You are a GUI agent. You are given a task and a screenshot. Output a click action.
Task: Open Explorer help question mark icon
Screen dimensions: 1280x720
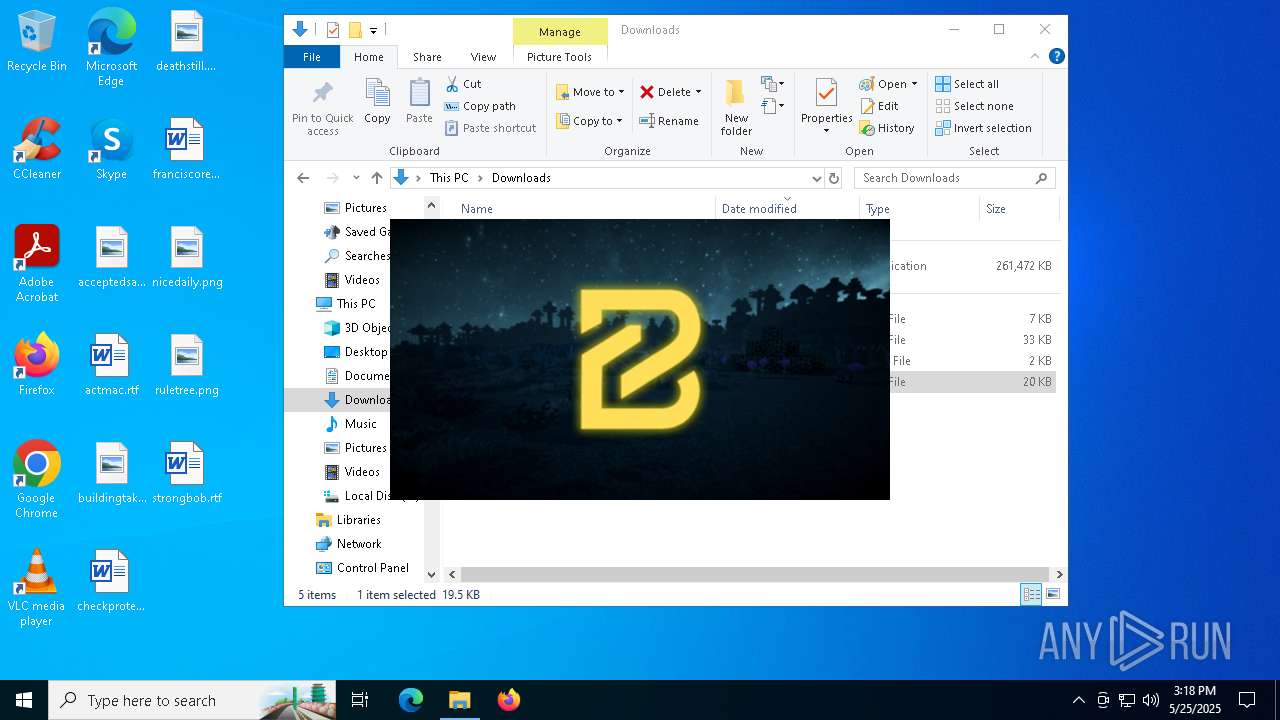tap(1056, 56)
